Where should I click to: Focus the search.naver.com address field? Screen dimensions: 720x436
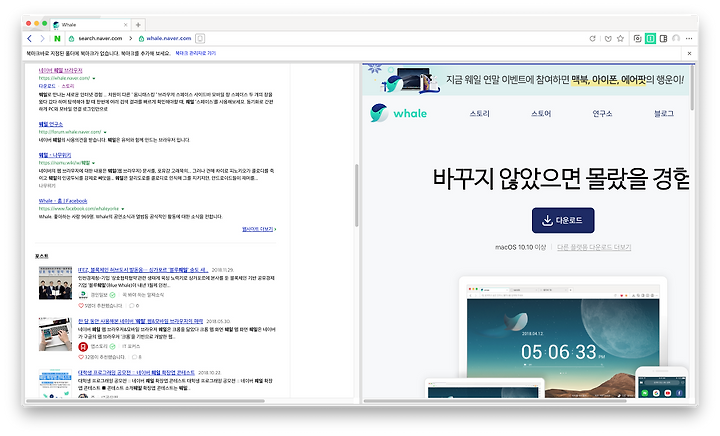tap(100, 39)
